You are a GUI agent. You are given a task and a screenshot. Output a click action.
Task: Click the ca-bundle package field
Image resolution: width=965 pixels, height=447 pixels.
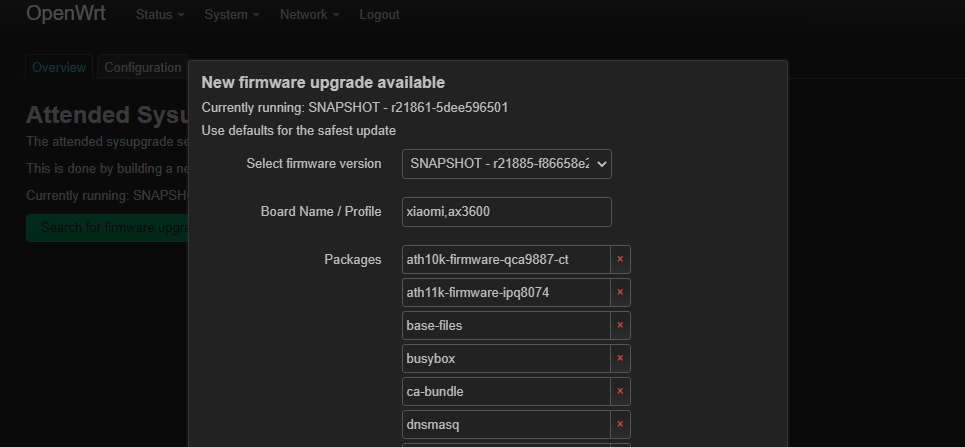506,392
